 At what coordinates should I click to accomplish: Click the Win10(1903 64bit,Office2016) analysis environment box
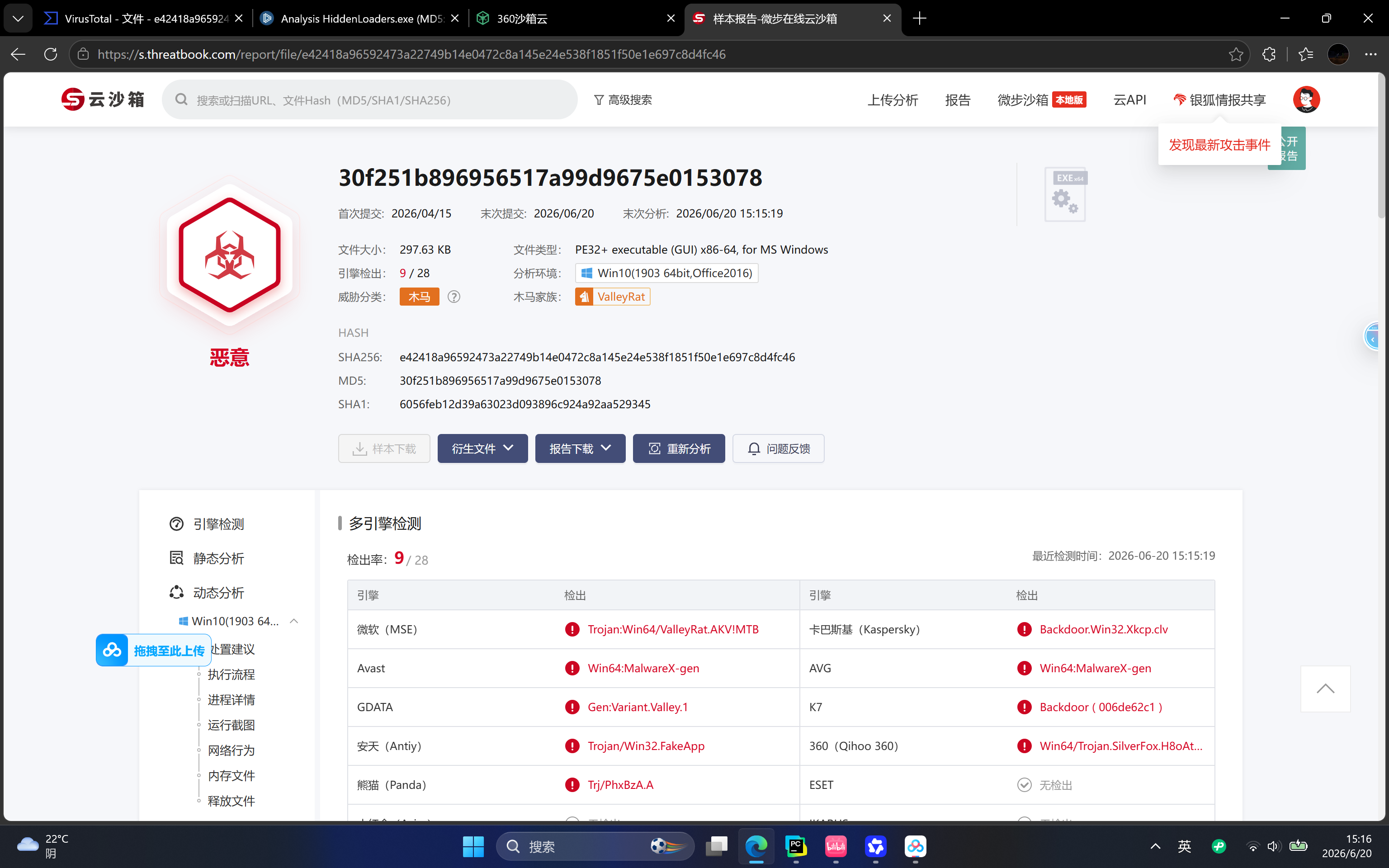click(666, 273)
